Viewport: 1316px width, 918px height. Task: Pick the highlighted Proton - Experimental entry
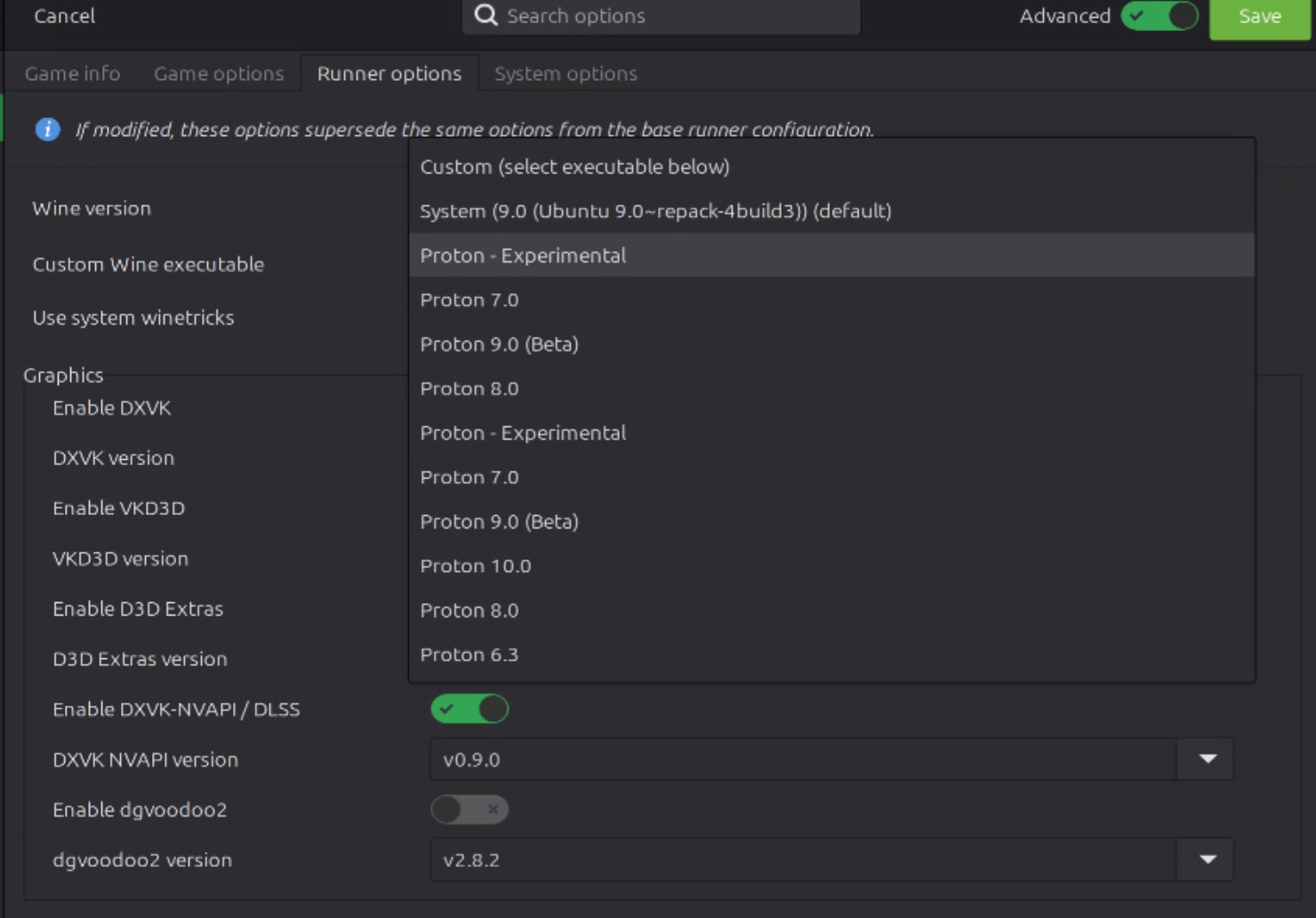[x=831, y=255]
